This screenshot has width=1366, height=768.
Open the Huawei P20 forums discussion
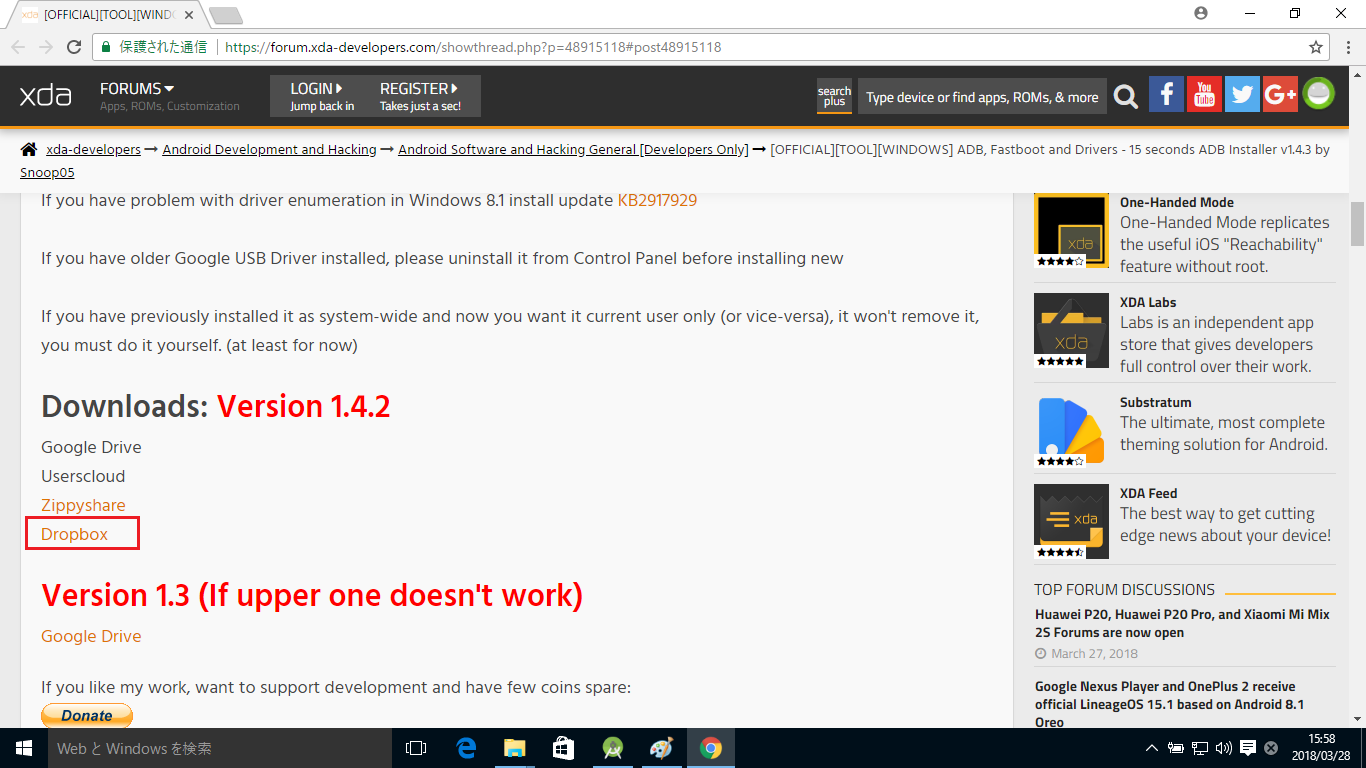point(1182,623)
